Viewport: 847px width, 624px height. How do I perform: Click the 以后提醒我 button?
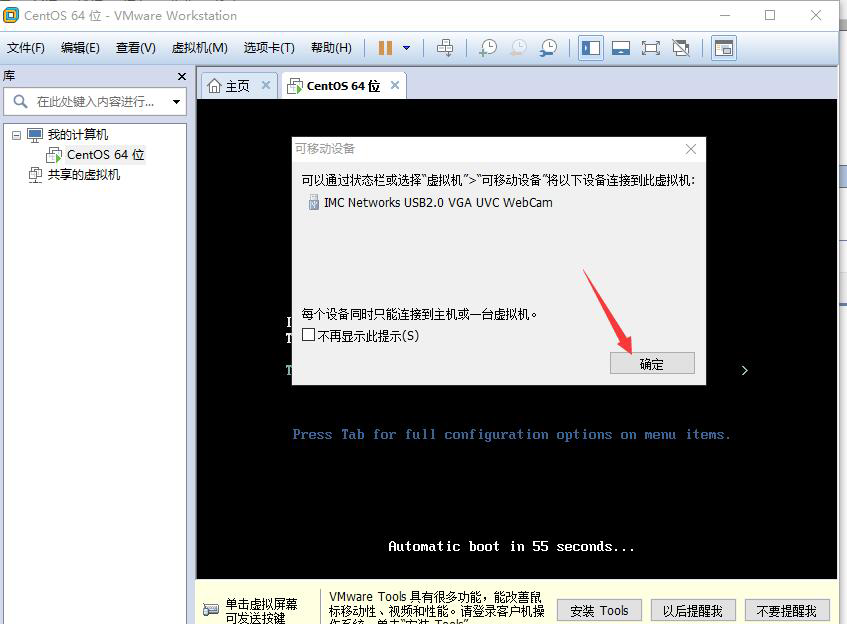tap(693, 611)
